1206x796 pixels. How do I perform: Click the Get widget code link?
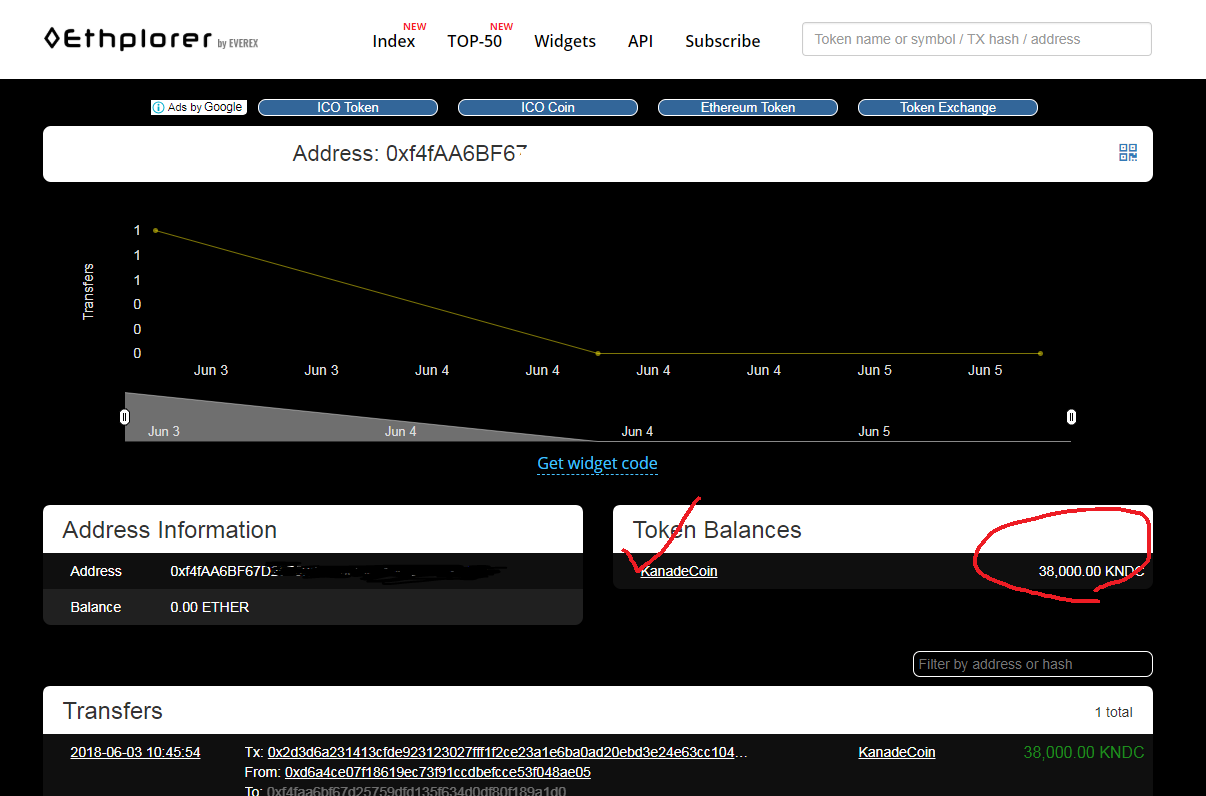click(x=597, y=463)
